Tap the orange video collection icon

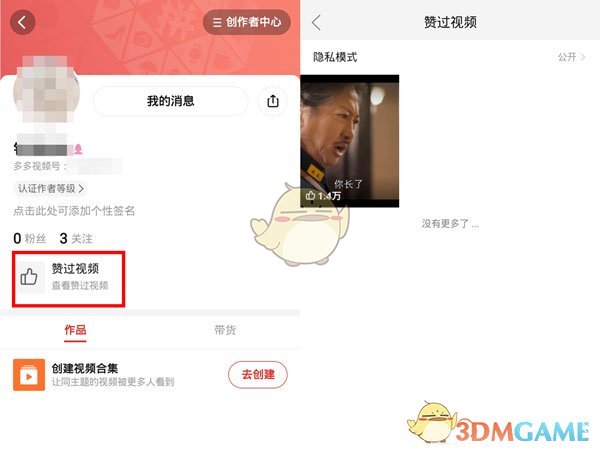[x=29, y=375]
